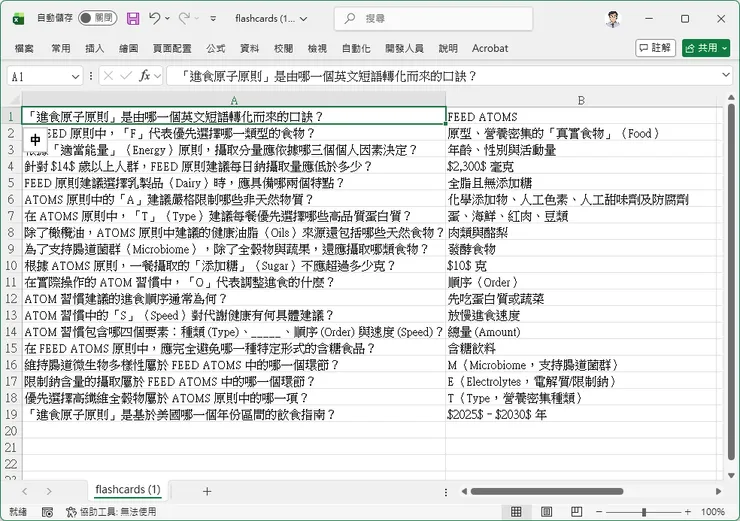
Task: Open the 頁面配置 ribbon tab
Action: (x=172, y=48)
